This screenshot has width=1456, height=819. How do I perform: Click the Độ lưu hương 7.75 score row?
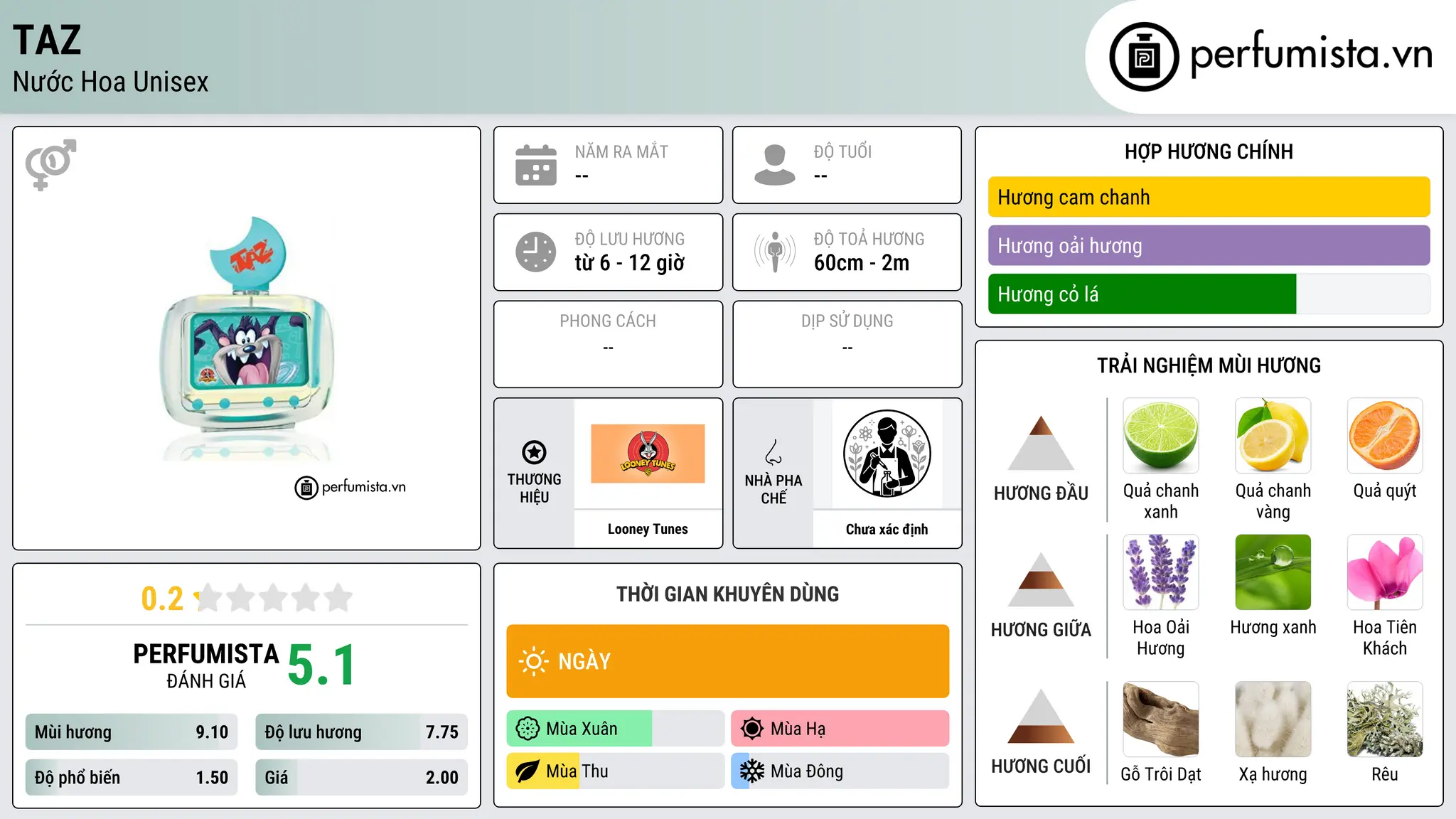pos(361,732)
